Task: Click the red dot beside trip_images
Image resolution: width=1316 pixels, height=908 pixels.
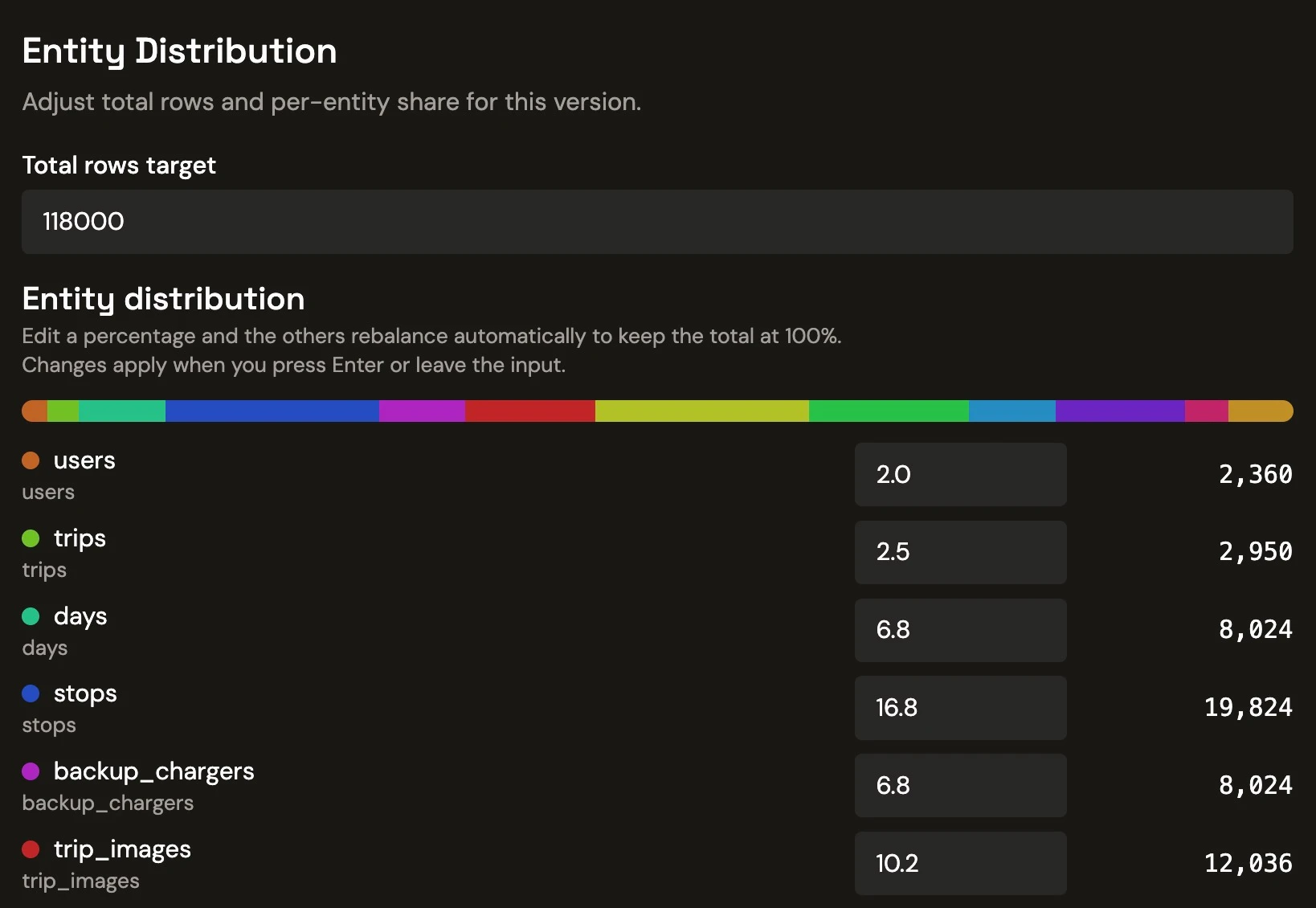Action: [x=31, y=849]
